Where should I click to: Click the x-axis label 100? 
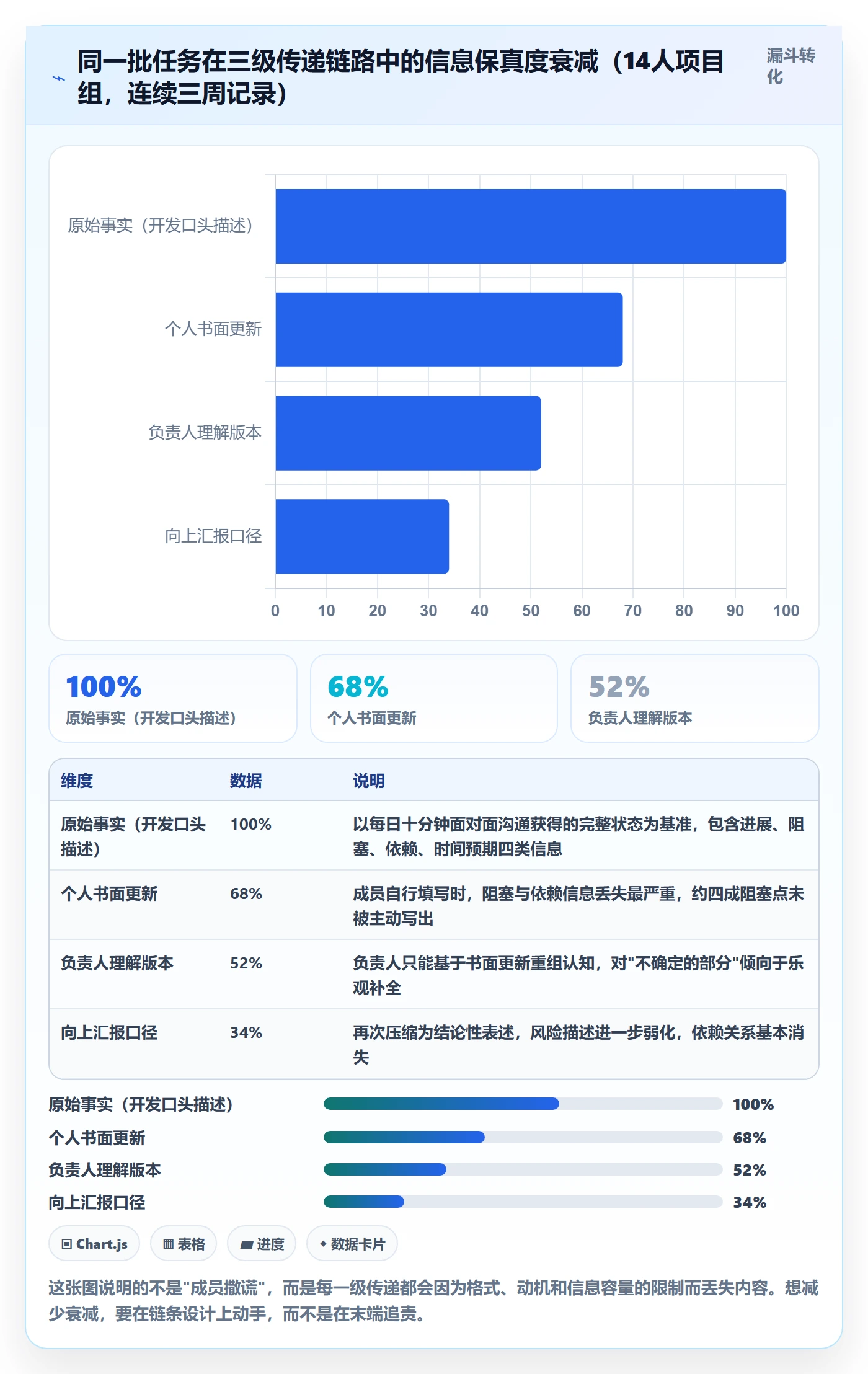pos(786,611)
